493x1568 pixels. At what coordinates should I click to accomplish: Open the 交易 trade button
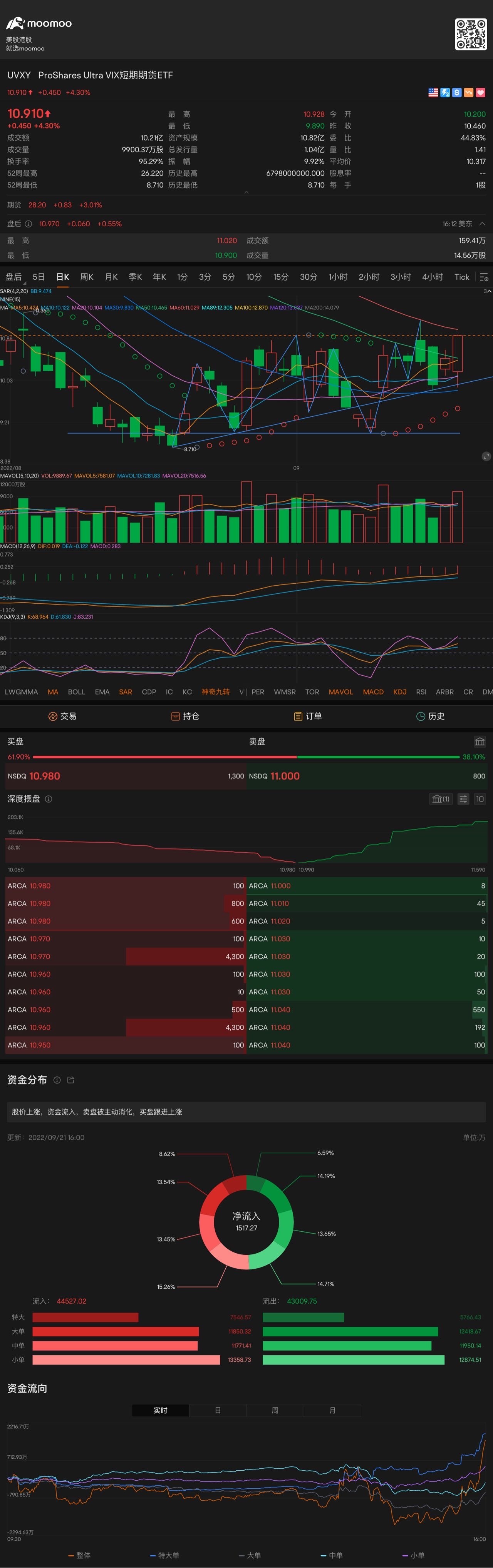62,716
